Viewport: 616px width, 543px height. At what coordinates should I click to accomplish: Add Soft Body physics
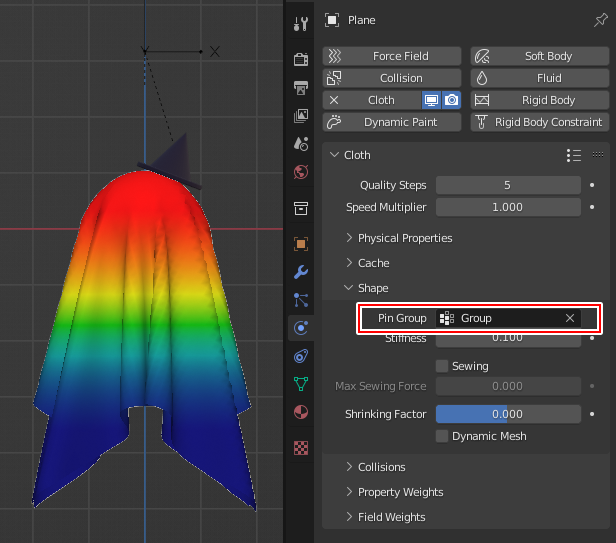539,56
